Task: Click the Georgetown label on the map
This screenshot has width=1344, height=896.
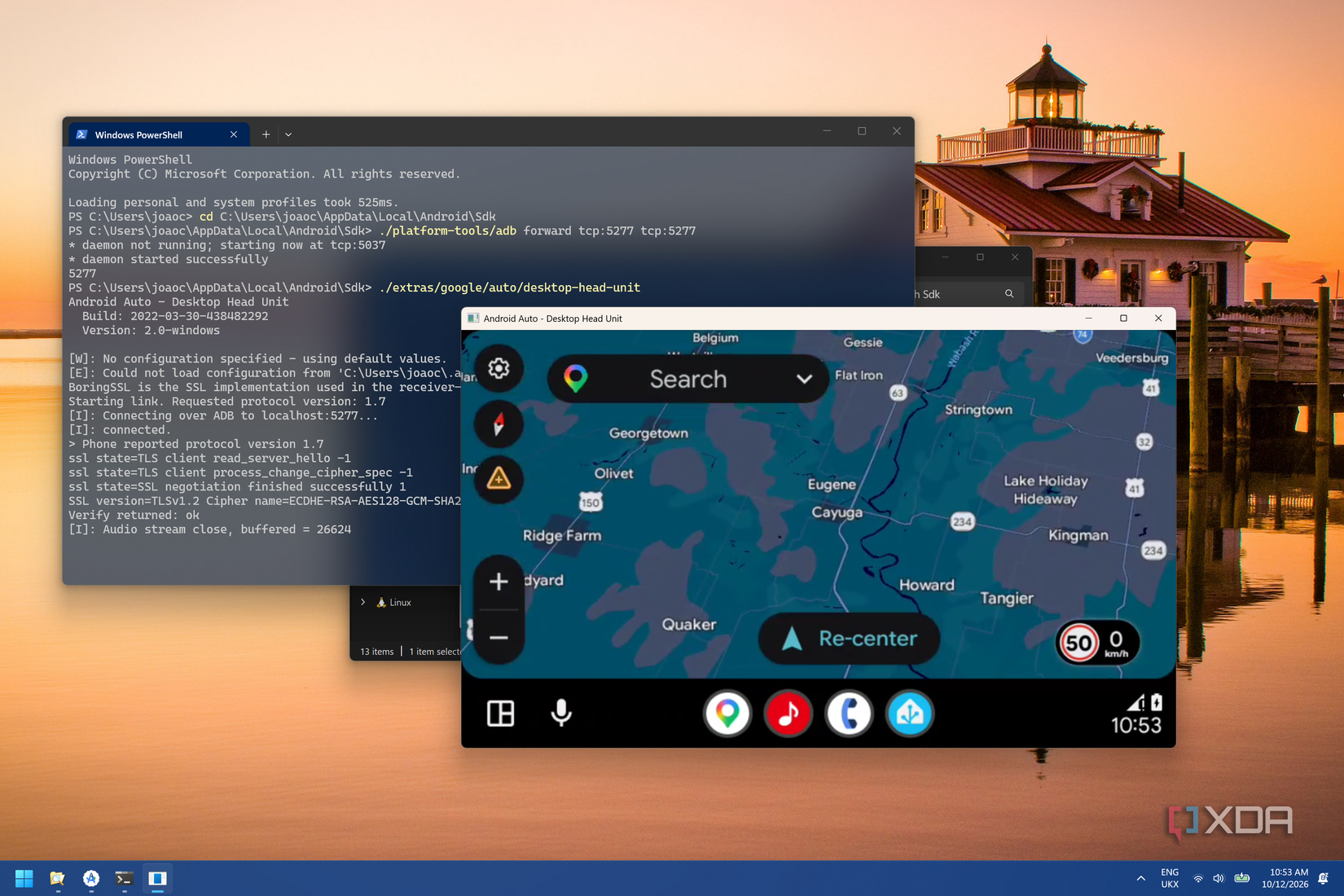Action: point(648,433)
